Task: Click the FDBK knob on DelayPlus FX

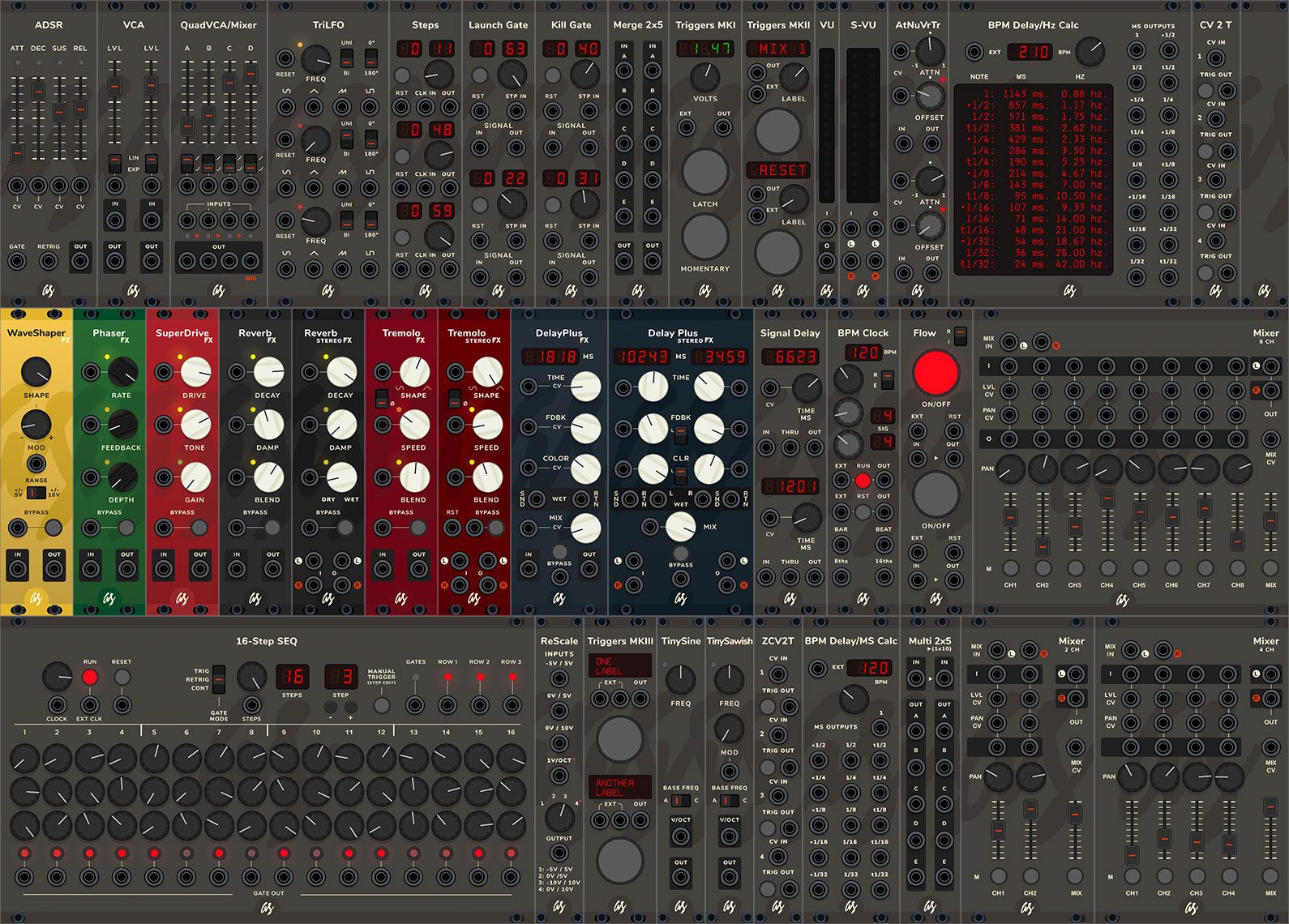Action: click(x=585, y=427)
